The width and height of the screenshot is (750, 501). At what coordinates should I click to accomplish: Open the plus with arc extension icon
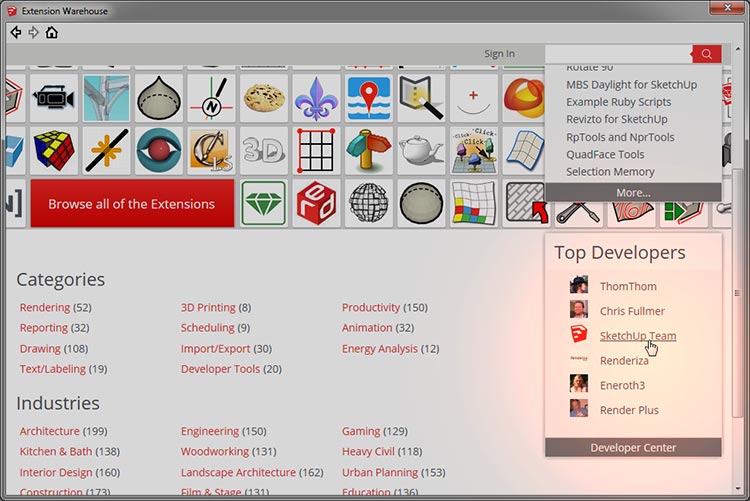point(474,98)
